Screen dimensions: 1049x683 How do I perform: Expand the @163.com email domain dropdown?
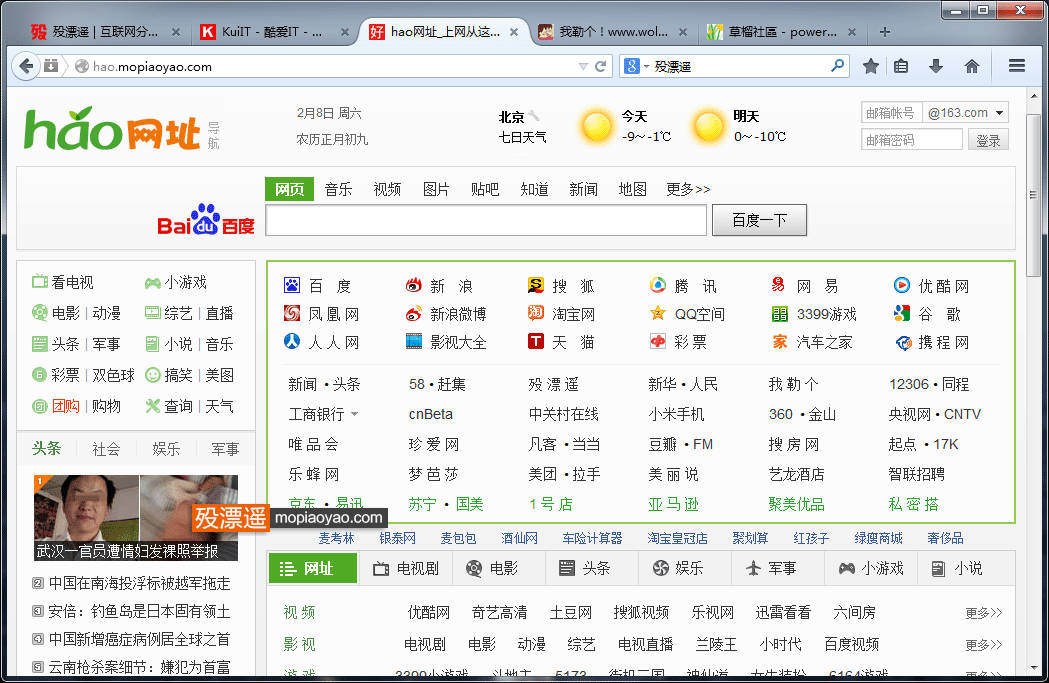[999, 112]
